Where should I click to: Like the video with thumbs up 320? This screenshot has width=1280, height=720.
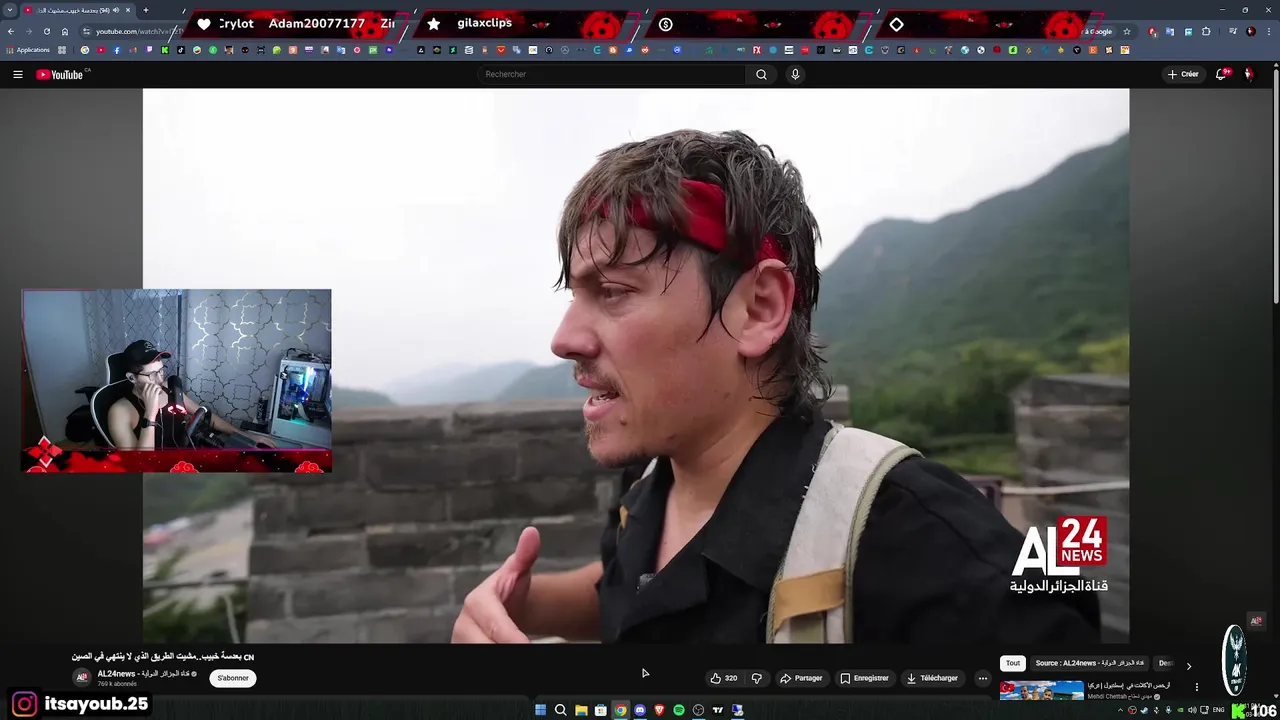point(724,678)
